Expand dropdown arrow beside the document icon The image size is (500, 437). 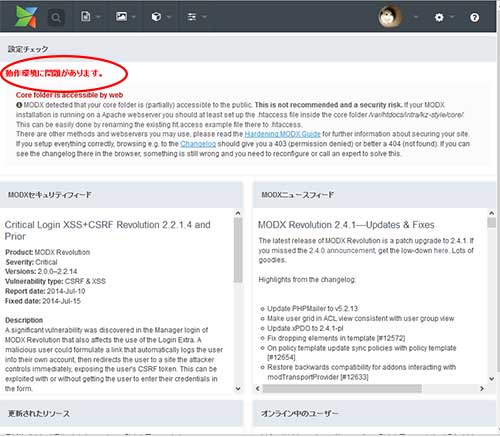coord(98,17)
